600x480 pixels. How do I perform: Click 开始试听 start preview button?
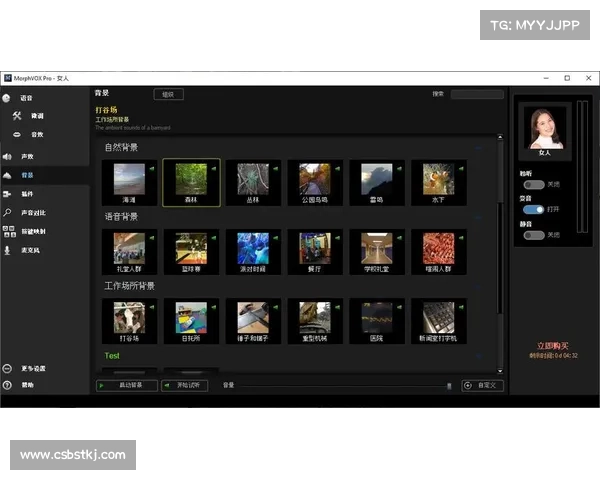point(184,385)
